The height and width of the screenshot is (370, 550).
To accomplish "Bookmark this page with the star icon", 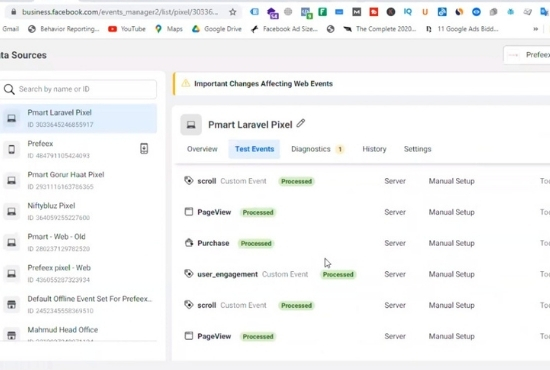I will pyautogui.click(x=233, y=12).
